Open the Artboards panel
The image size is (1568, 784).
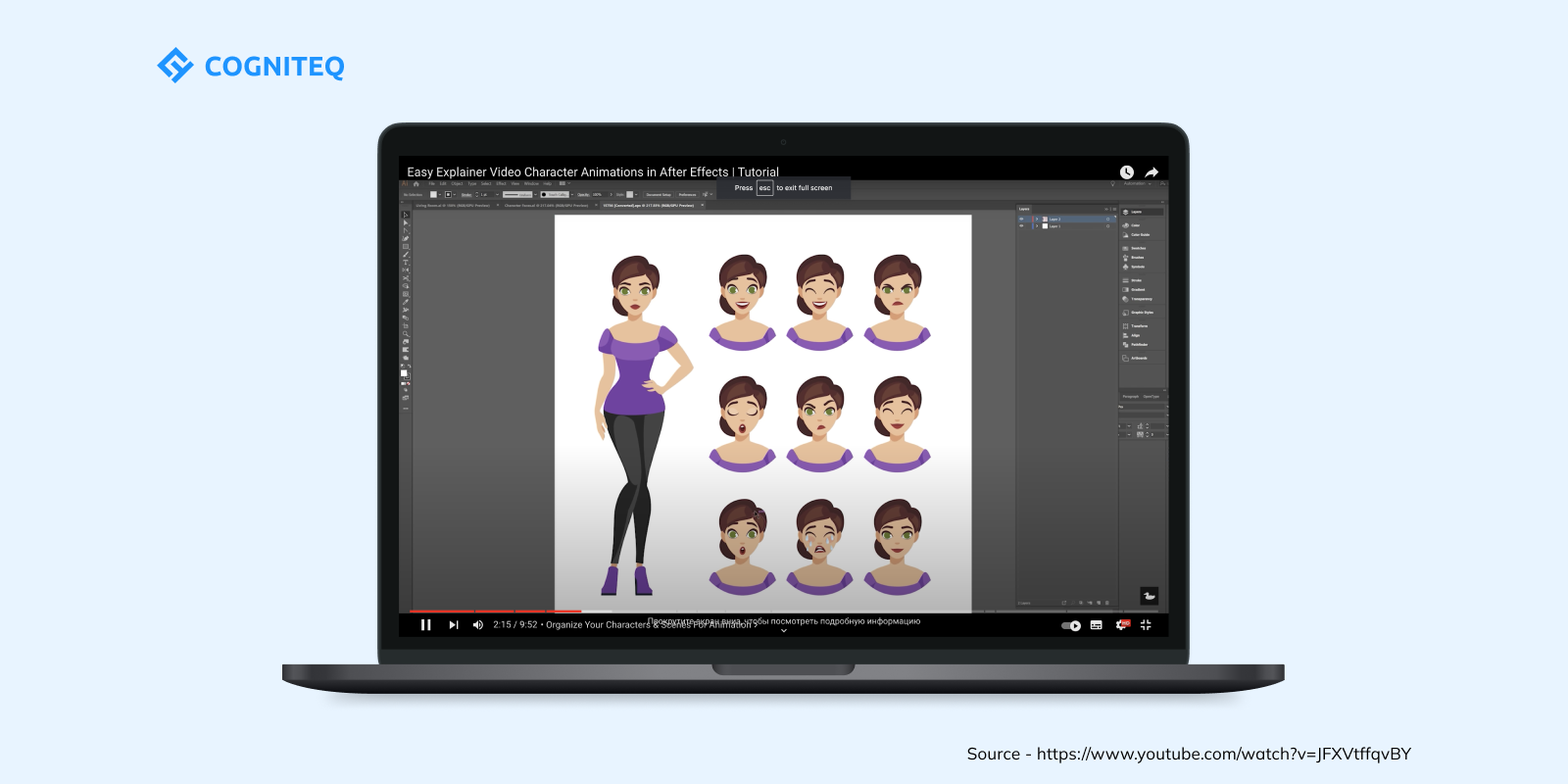(x=1137, y=358)
